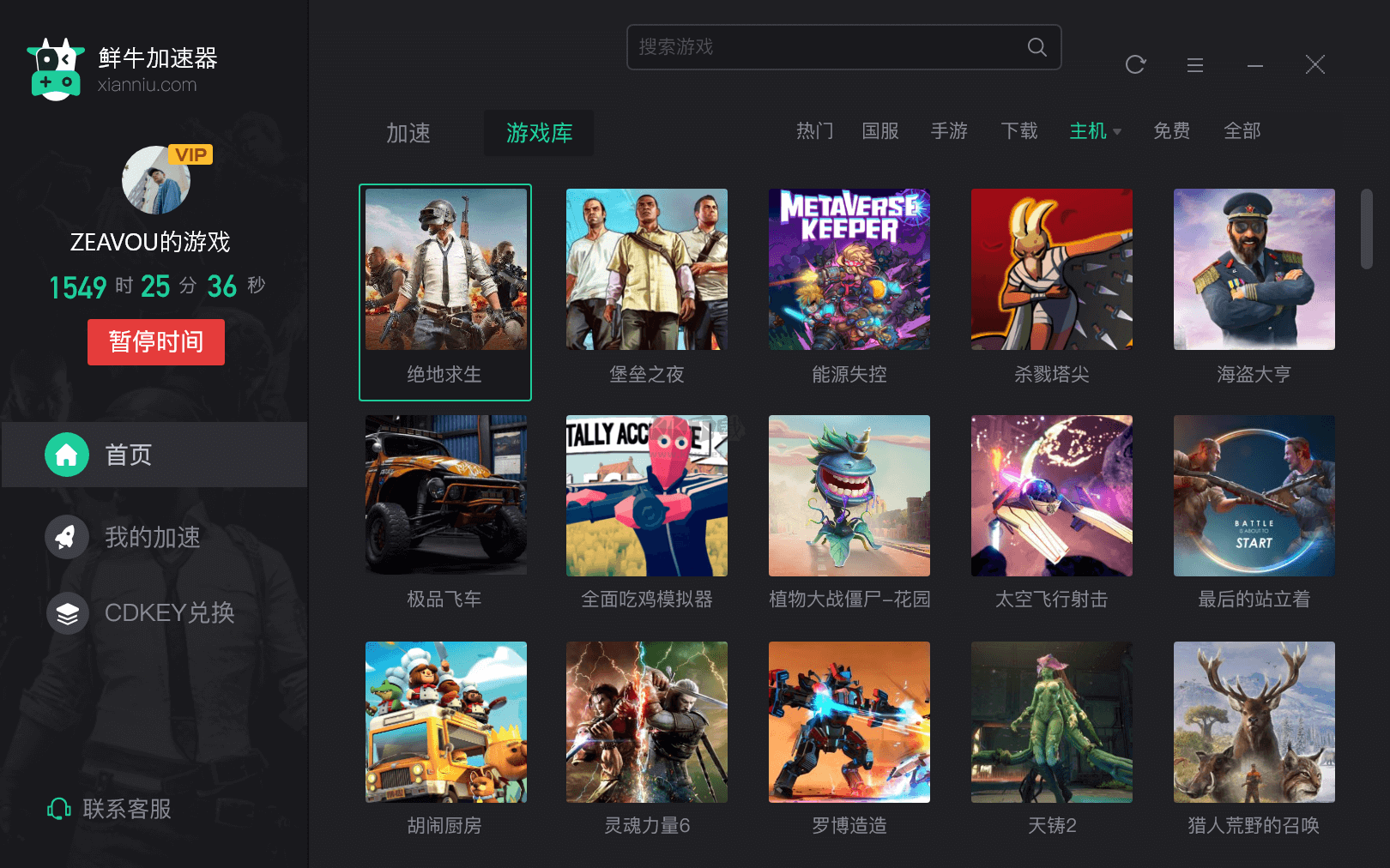Select the 极品飞车 game cover
Viewport: 1390px width, 868px height.
(x=446, y=496)
